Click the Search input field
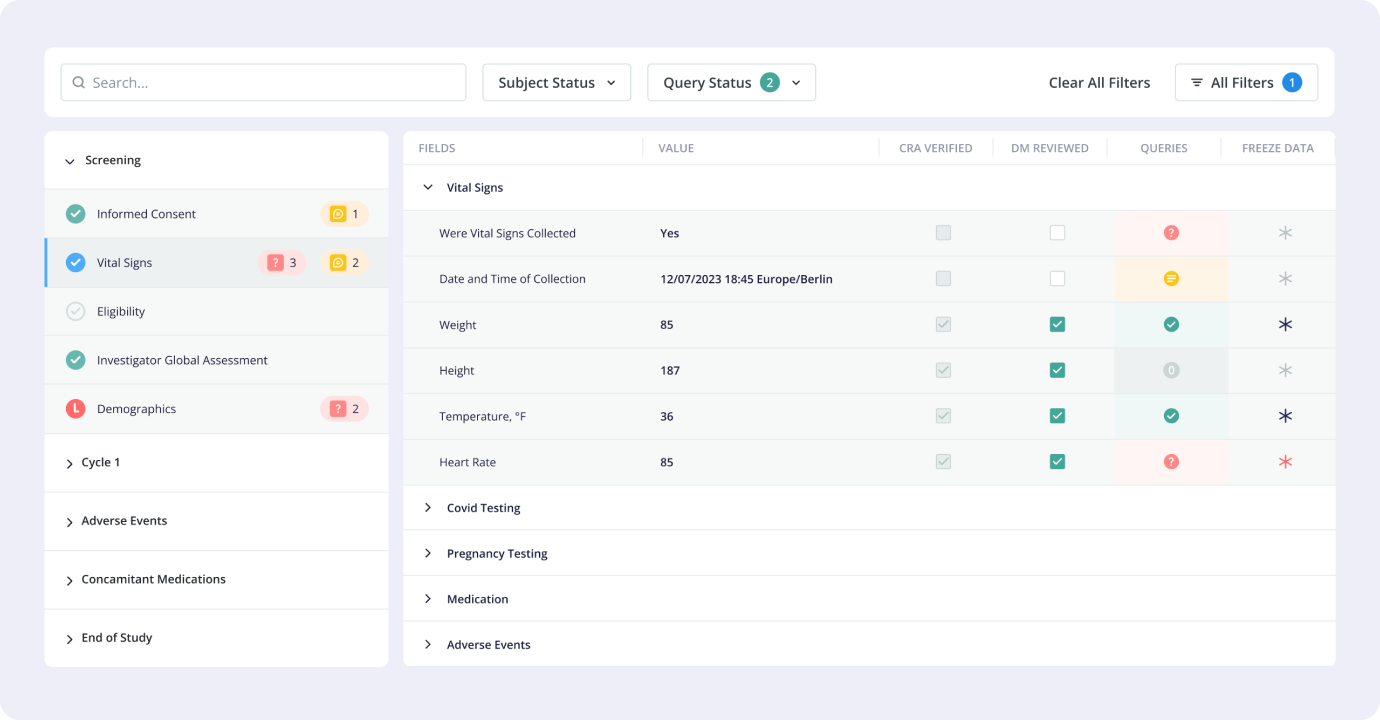This screenshot has height=720, width=1380. pyautogui.click(x=263, y=83)
